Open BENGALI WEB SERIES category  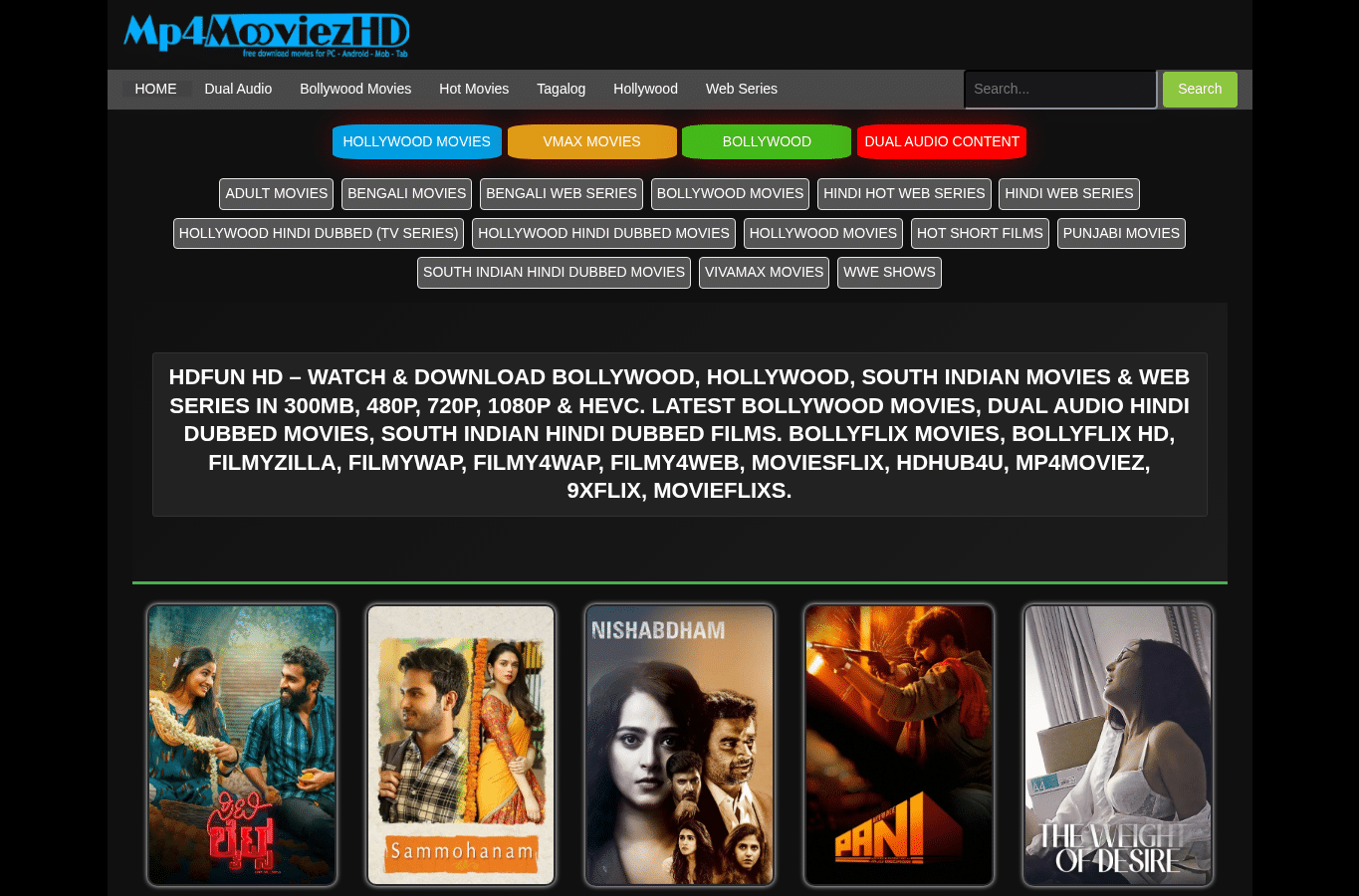tap(562, 194)
